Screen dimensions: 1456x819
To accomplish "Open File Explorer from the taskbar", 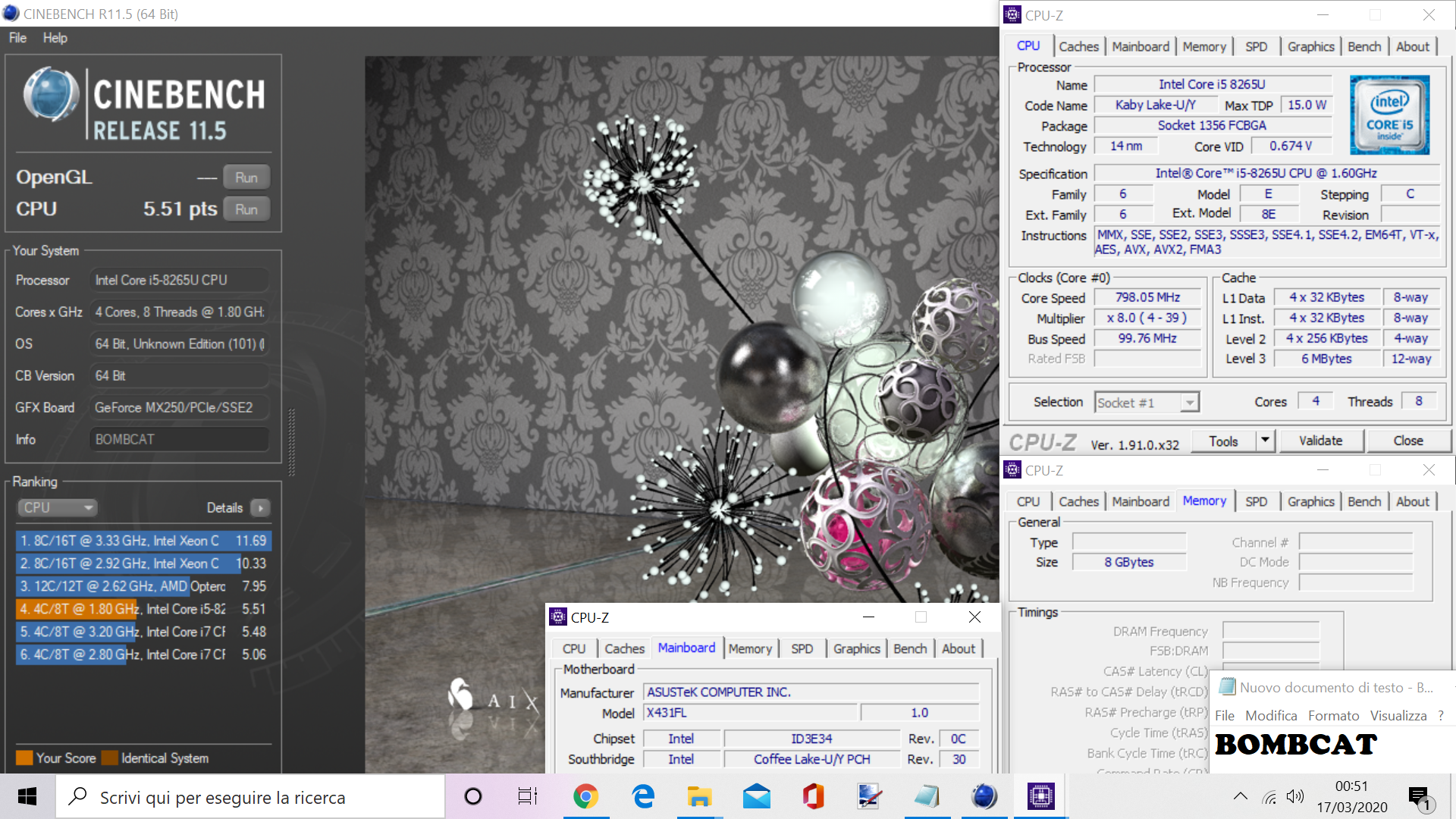I will 699,796.
